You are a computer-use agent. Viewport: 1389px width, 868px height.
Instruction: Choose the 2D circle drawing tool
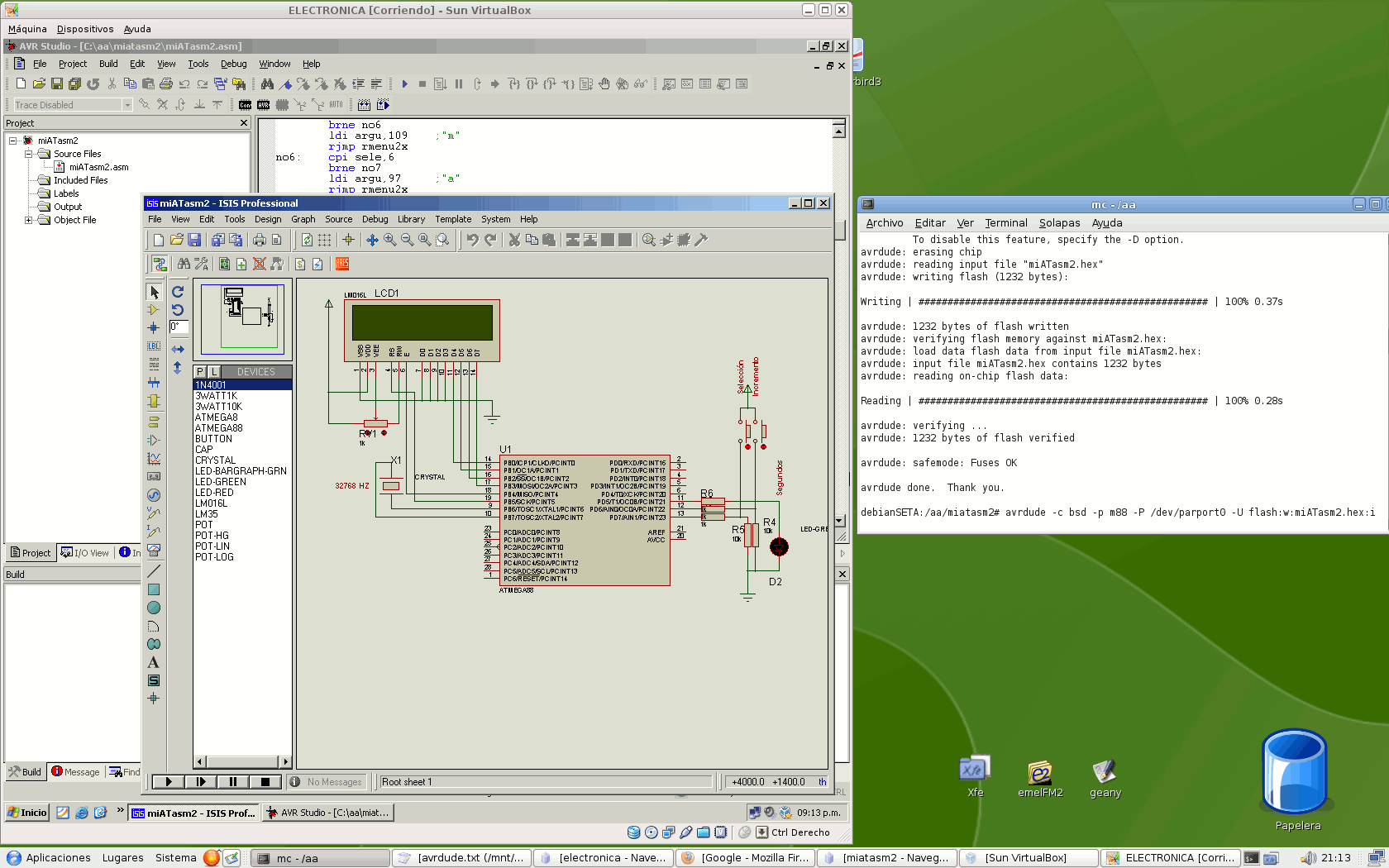click(x=154, y=608)
